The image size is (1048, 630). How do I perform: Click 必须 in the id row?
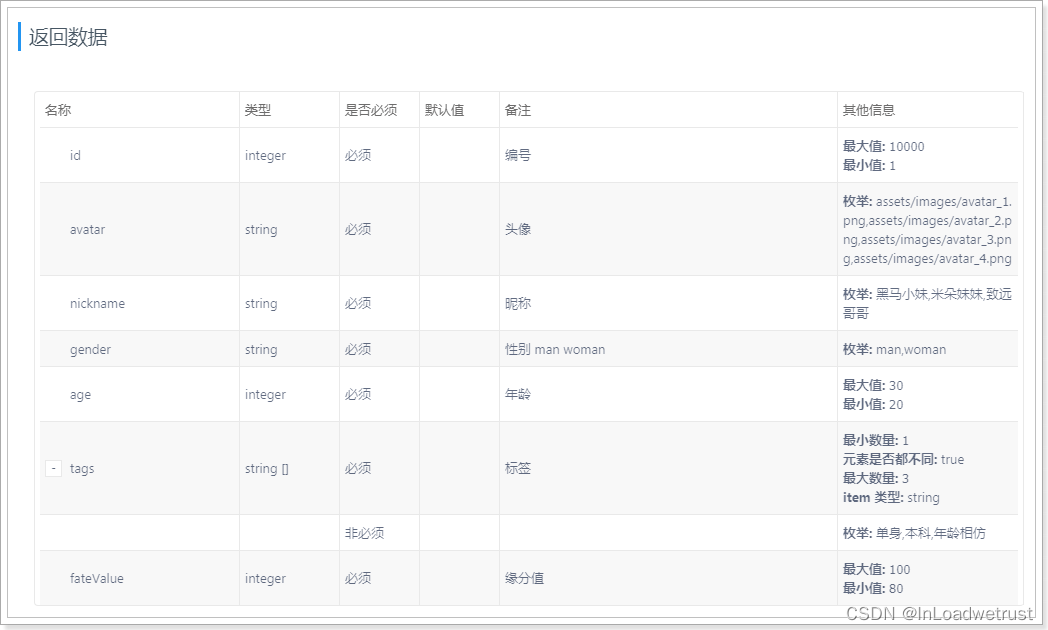click(x=358, y=155)
